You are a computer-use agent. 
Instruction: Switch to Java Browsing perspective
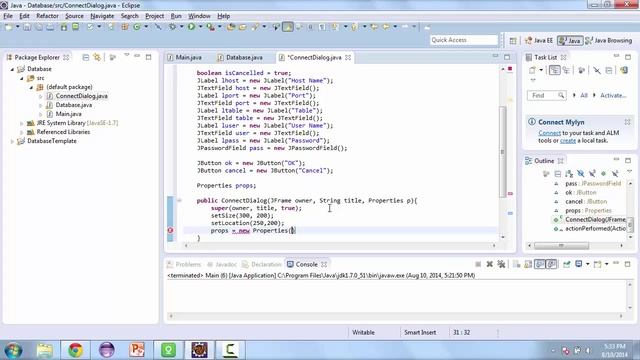[x=609, y=40]
